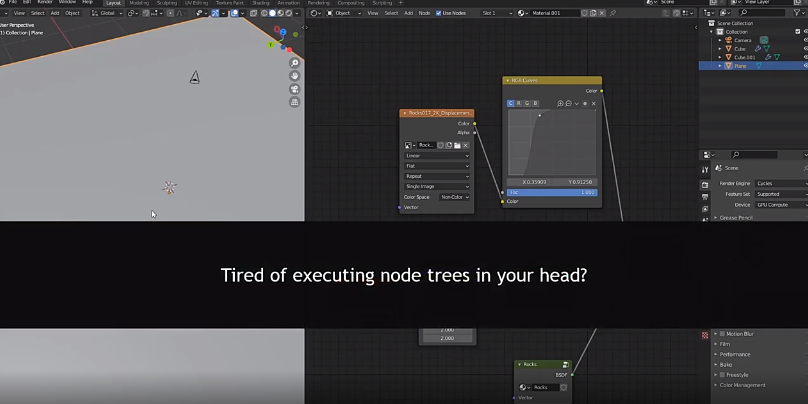Switch perspective/orthographic grid gizmo
Screen dimensions: 808x404
[x=295, y=102]
